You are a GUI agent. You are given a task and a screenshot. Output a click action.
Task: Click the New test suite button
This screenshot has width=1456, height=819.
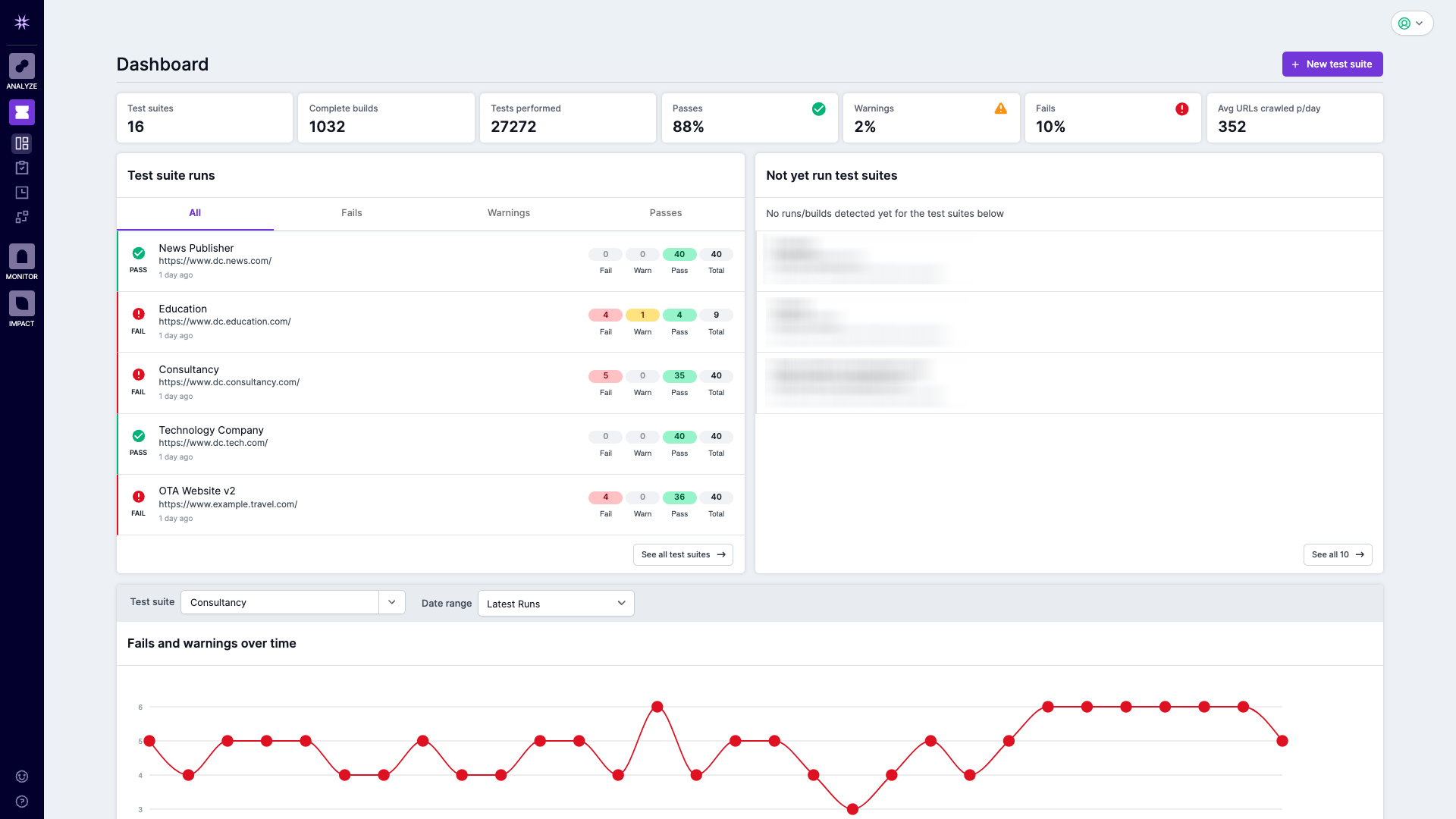pyautogui.click(x=1332, y=64)
